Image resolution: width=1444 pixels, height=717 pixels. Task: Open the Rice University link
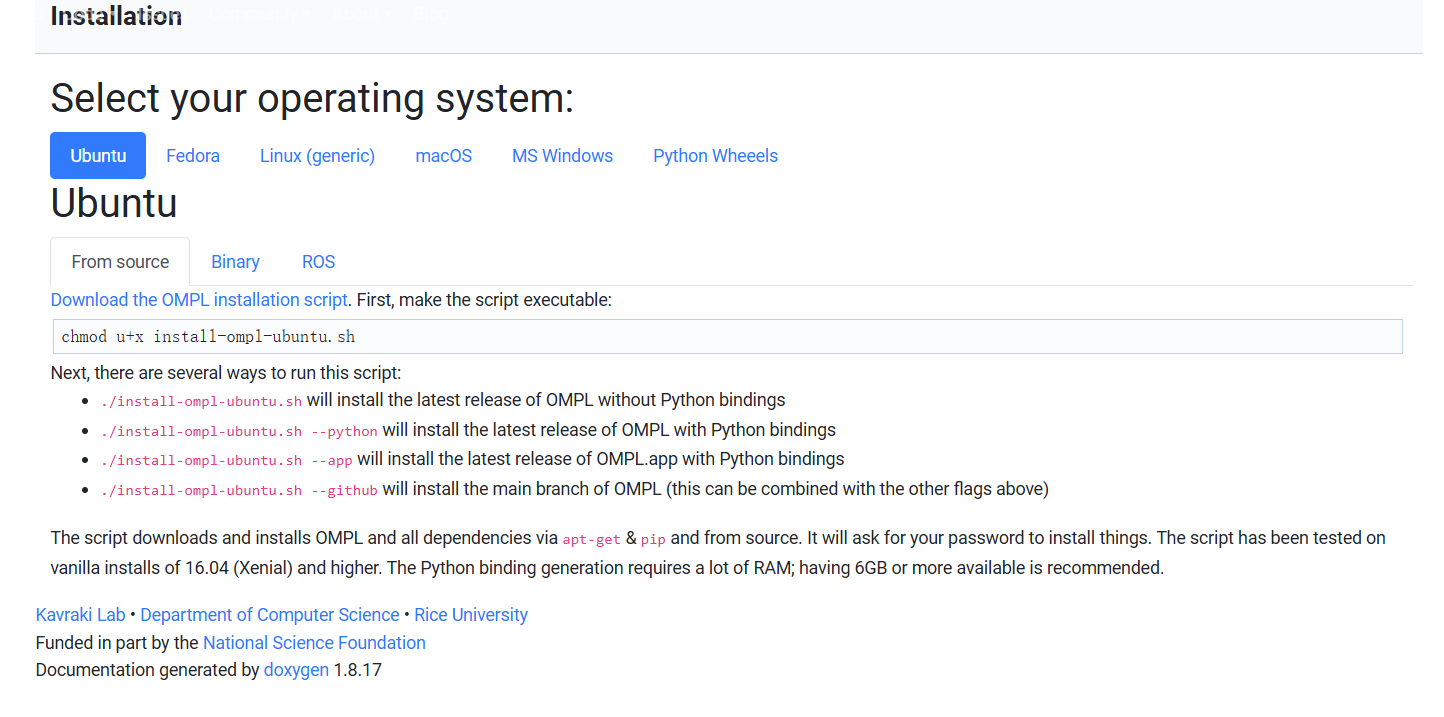[x=470, y=614]
